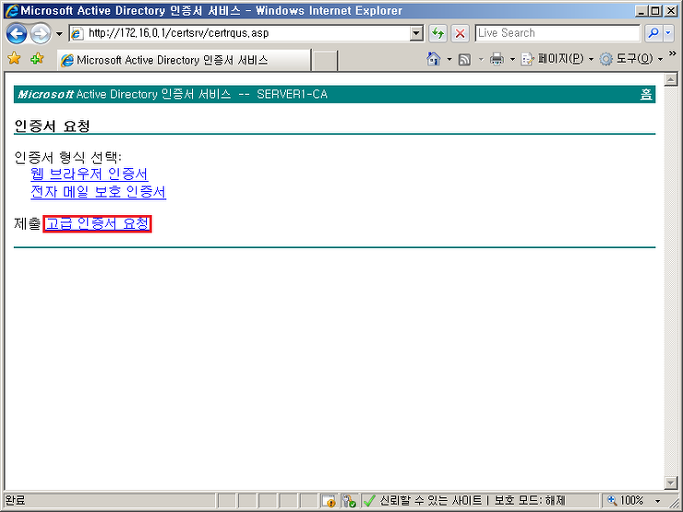
Task: Open the 웹 브라우저 인증서 link
Action: (89, 174)
